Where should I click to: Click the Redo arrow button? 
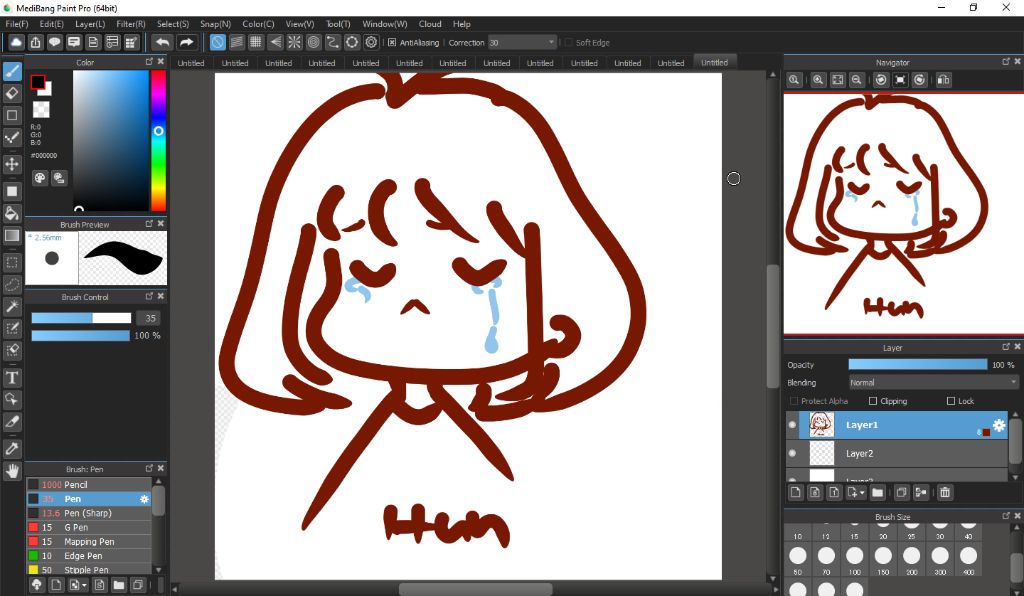[187, 42]
